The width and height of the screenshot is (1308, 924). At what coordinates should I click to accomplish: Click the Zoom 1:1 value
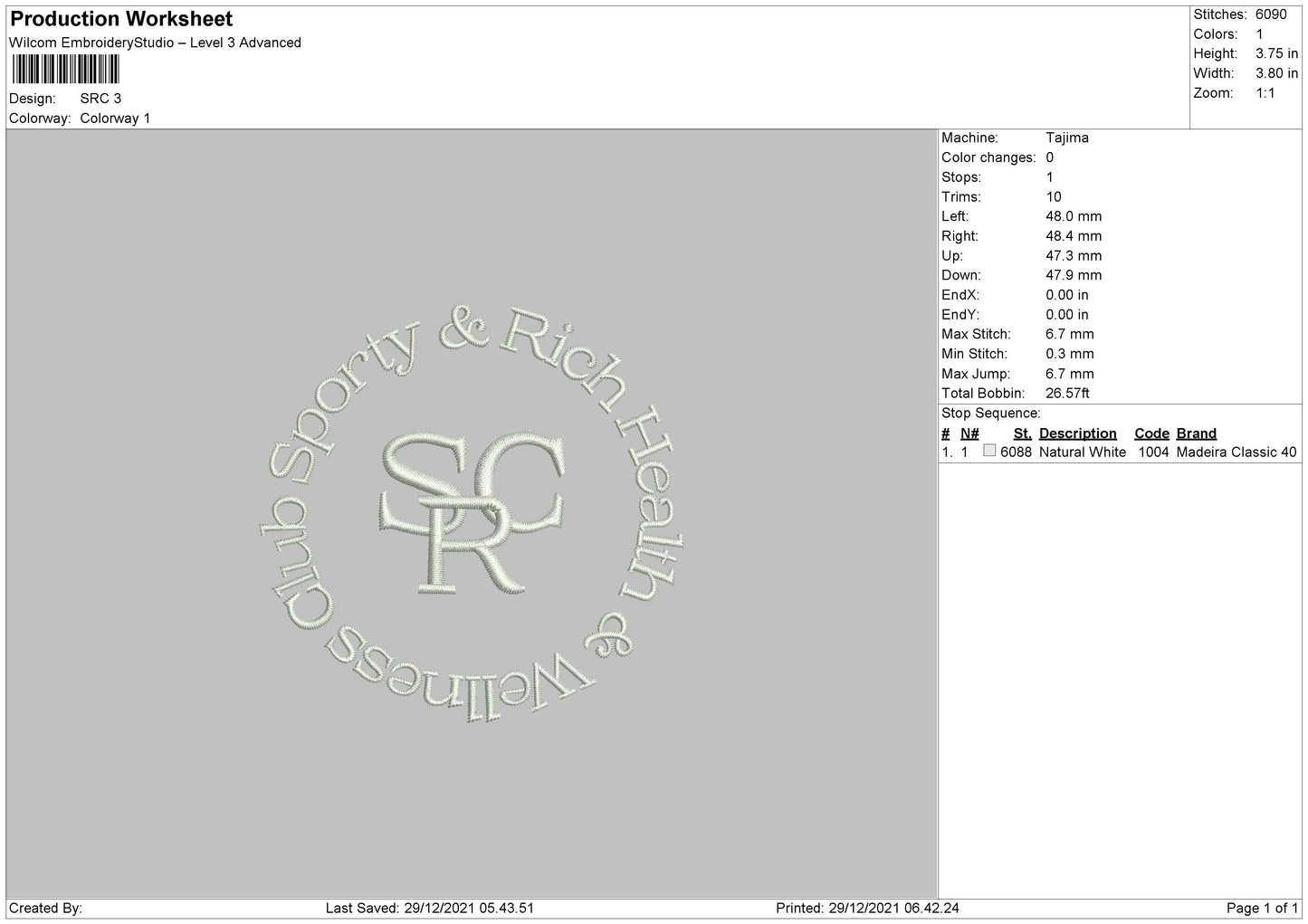point(1265,93)
